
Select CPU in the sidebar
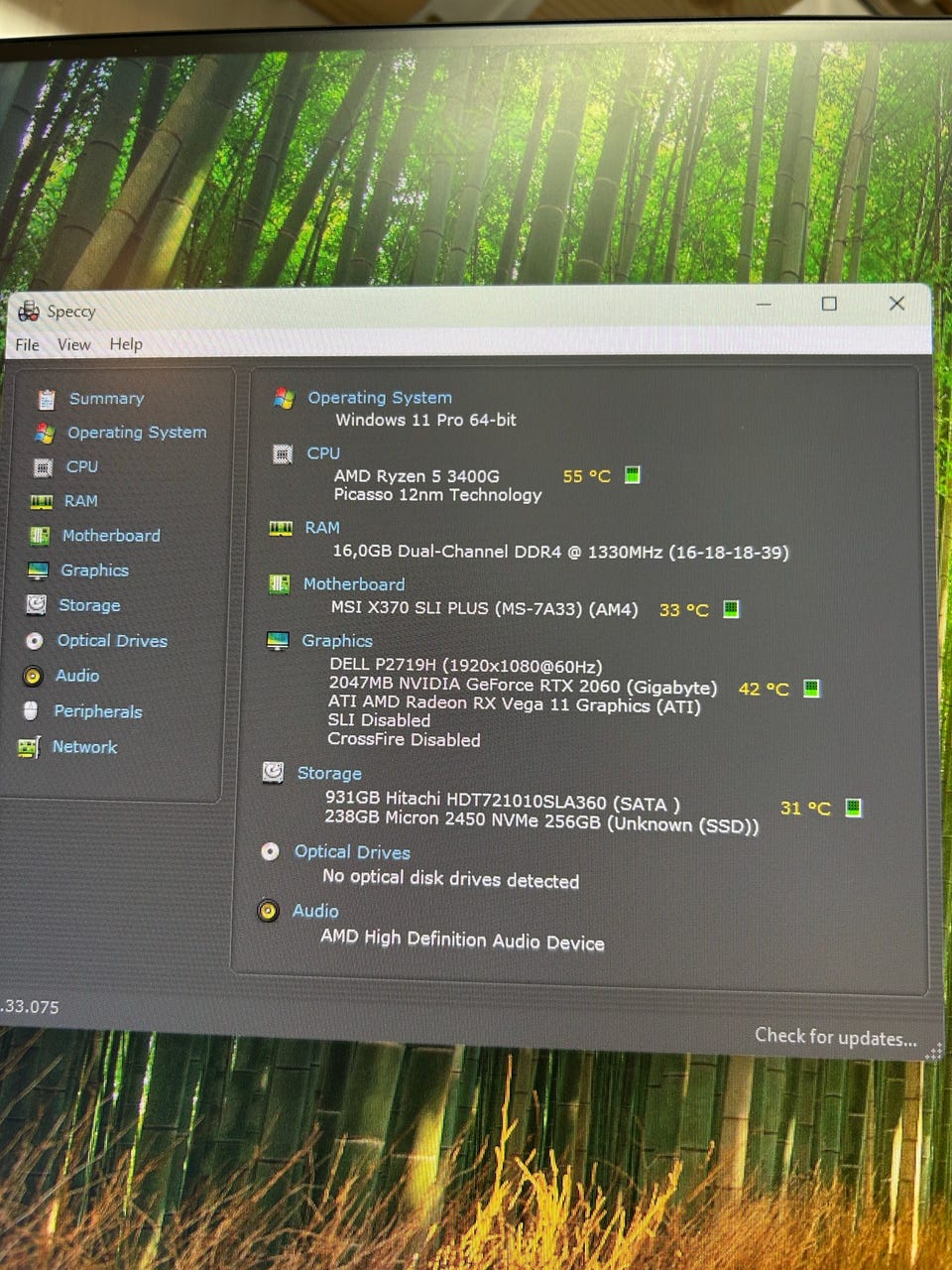click(81, 466)
